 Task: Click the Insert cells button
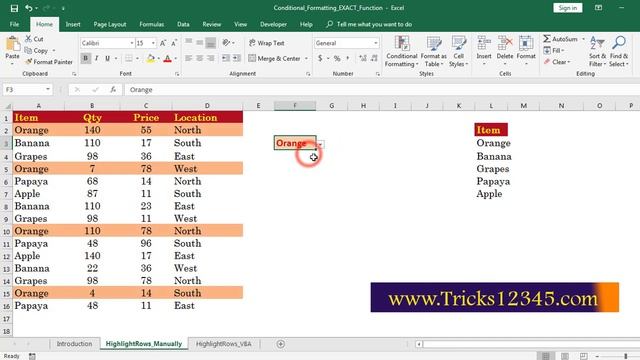coord(484,51)
